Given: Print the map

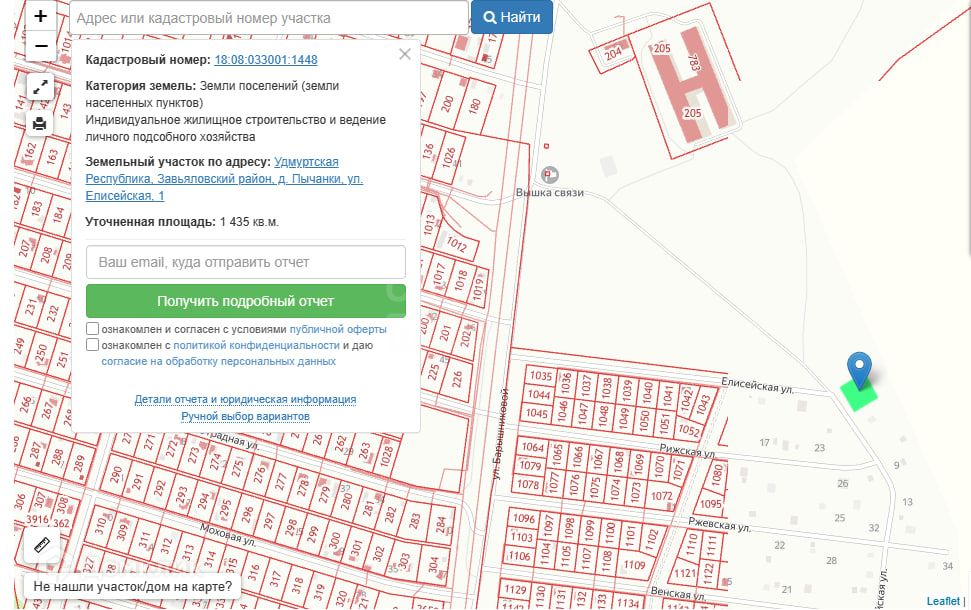Looking at the screenshot, I should 40,124.
